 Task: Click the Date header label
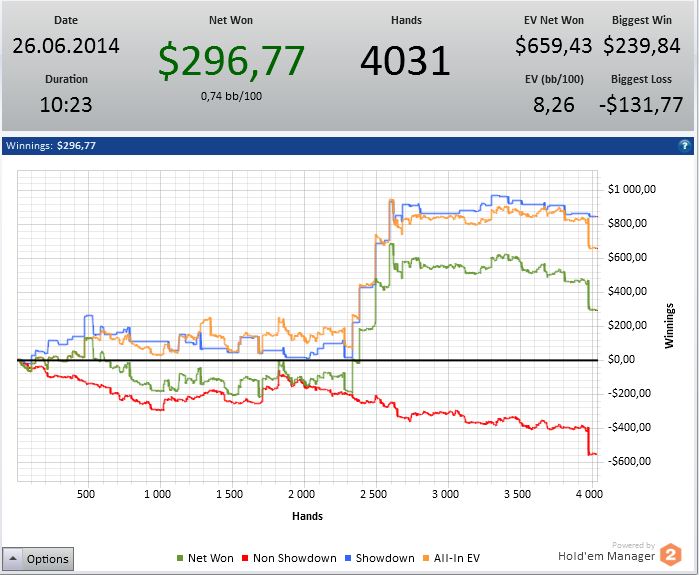(66, 20)
